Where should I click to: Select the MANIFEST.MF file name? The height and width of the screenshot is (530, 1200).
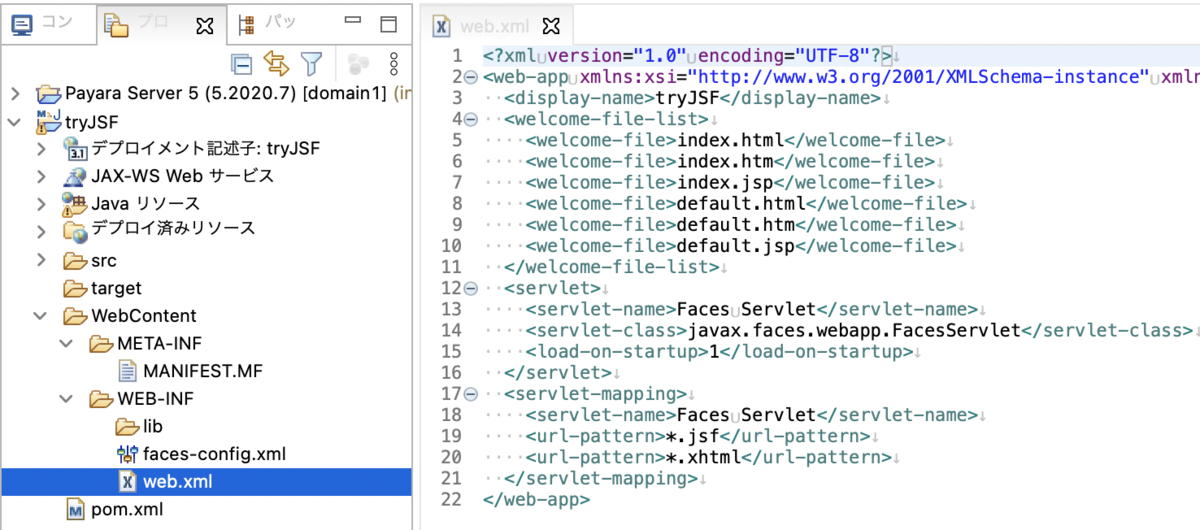[x=205, y=372]
